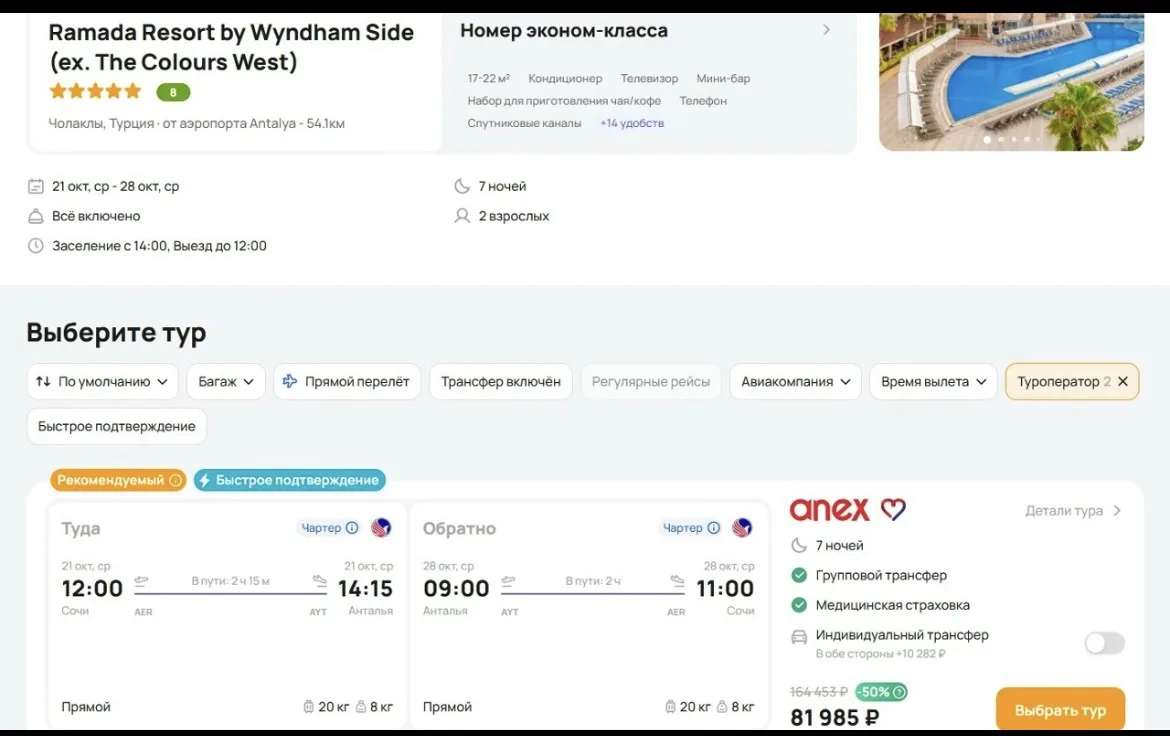Click the hotel rating badge 8
Image resolution: width=1170 pixels, height=736 pixels.
[x=173, y=92]
